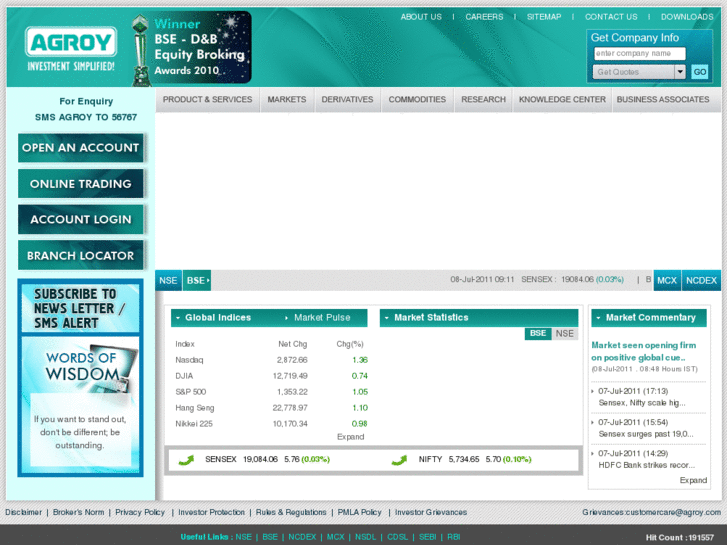Screen dimensions: 727x545
Task: Open the Downloads link
Action: point(687,17)
